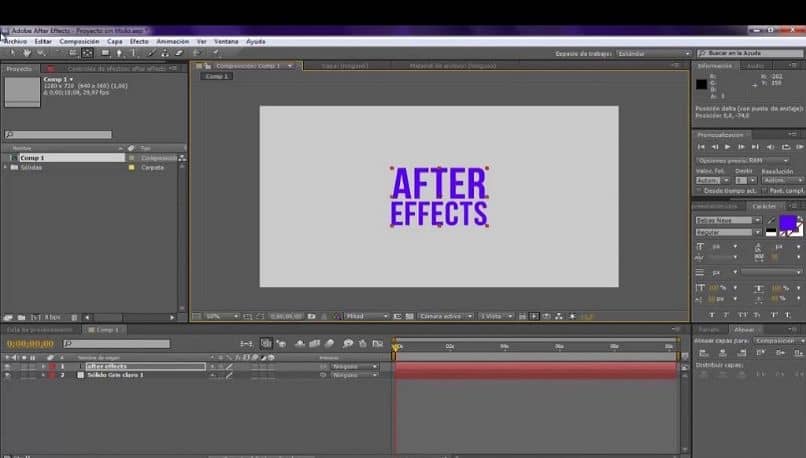The height and width of the screenshot is (458, 806).
Task: Apply faux bold in Character panel
Action: click(711, 315)
